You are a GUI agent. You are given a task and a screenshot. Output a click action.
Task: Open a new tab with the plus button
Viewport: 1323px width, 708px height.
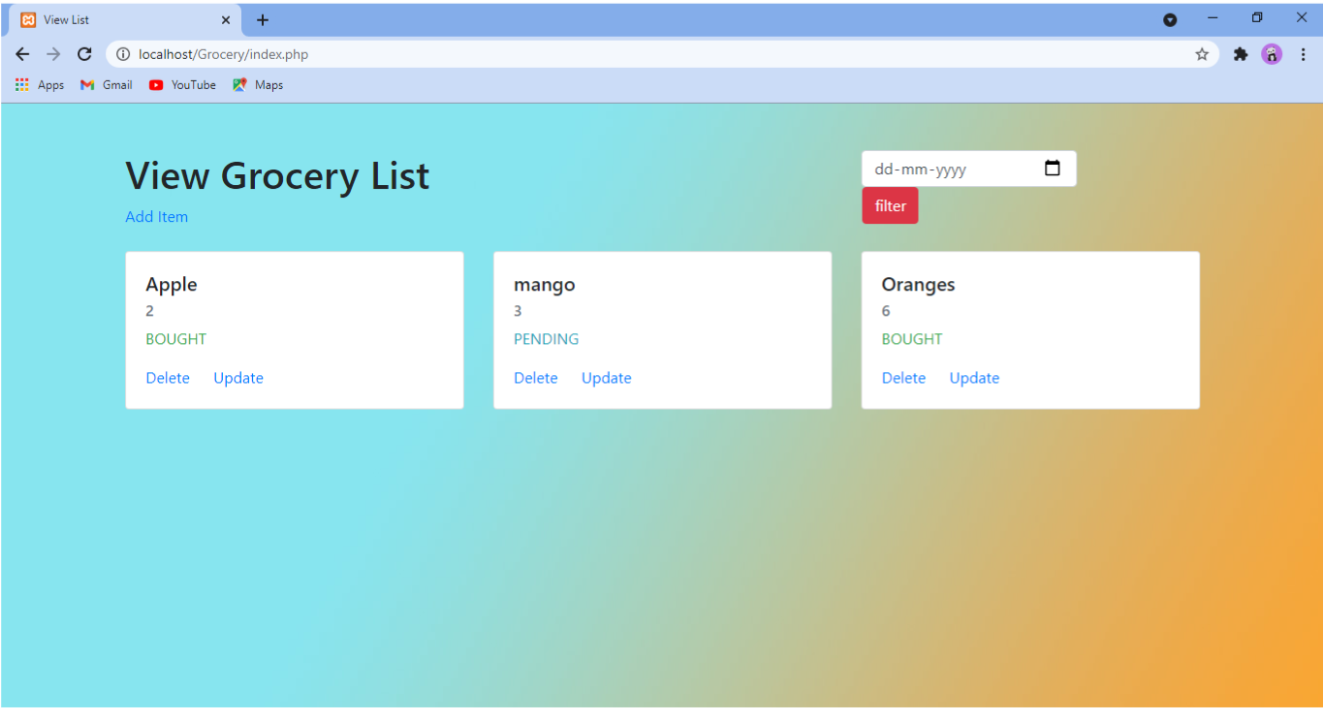pyautogui.click(x=262, y=19)
